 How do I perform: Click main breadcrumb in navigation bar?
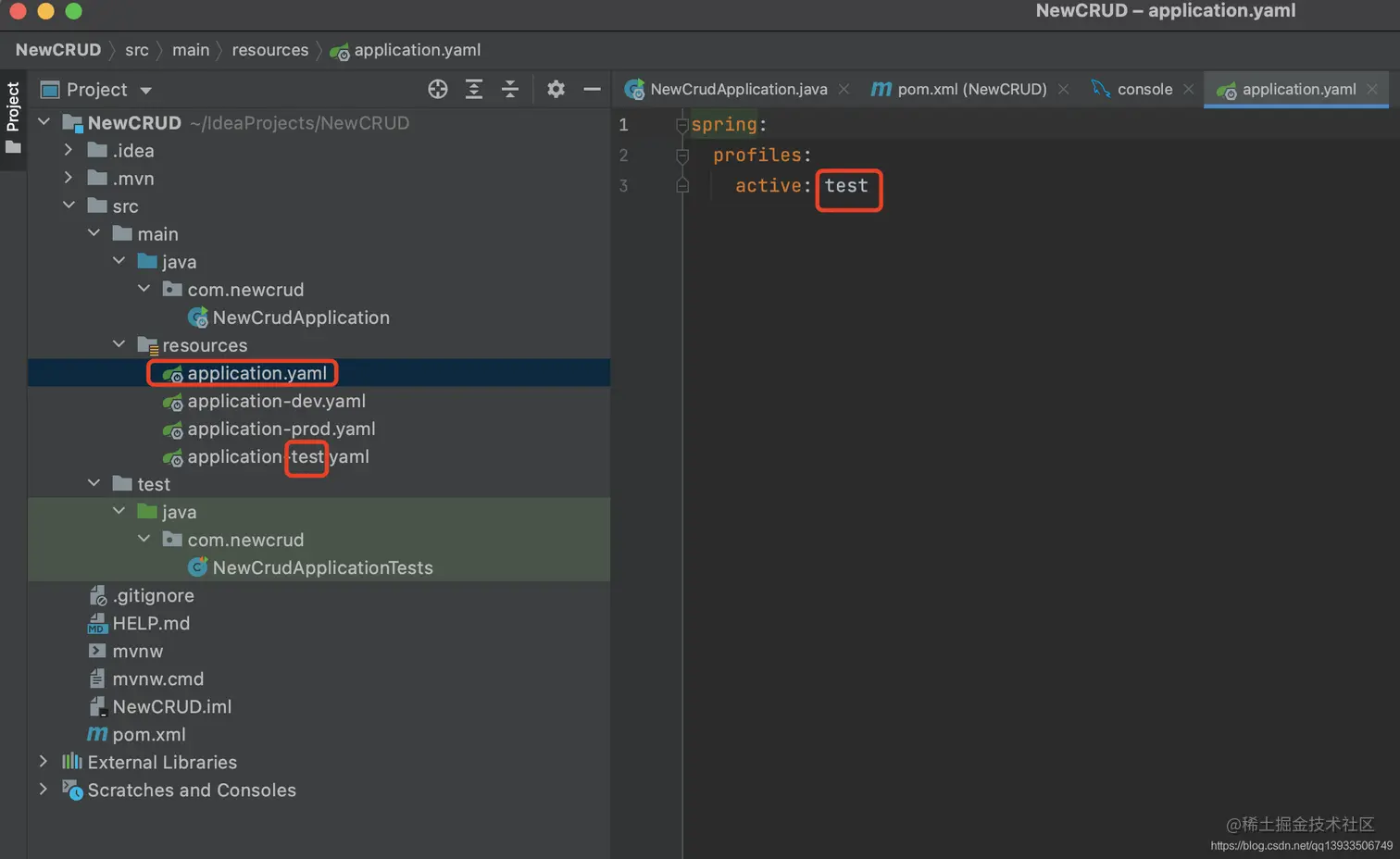click(190, 50)
